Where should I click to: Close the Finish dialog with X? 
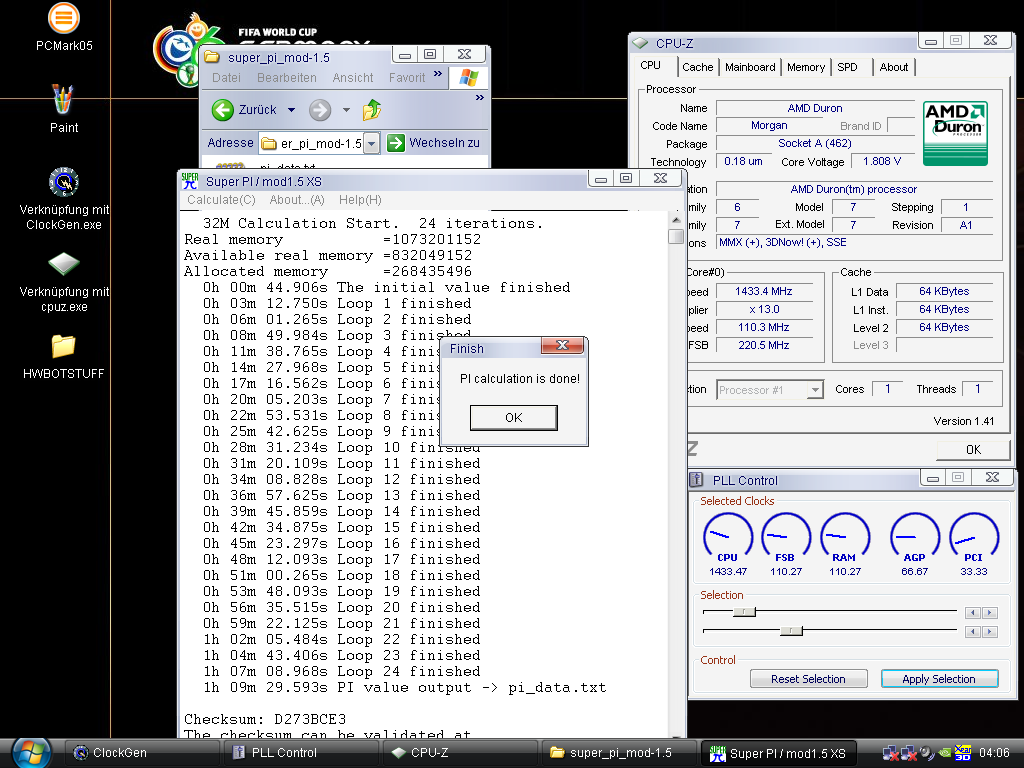pyautogui.click(x=562, y=345)
